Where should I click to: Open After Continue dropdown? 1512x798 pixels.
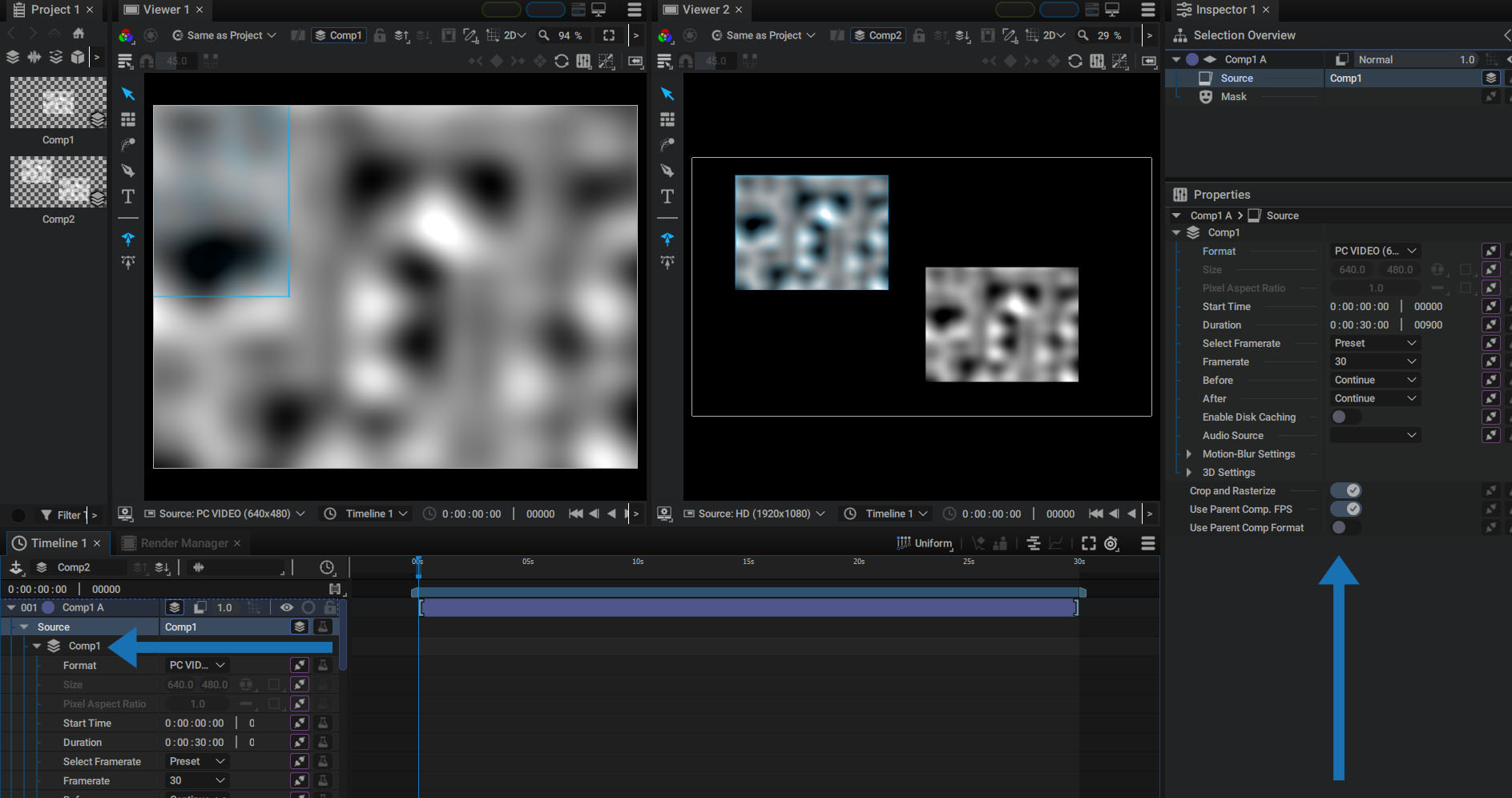tap(1375, 398)
